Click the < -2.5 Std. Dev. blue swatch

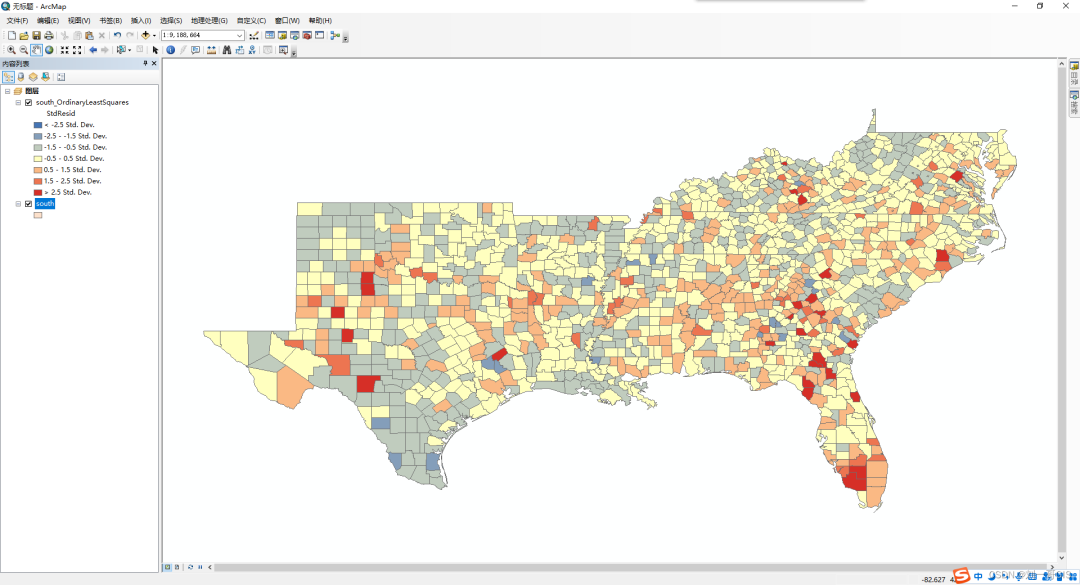pos(38,125)
